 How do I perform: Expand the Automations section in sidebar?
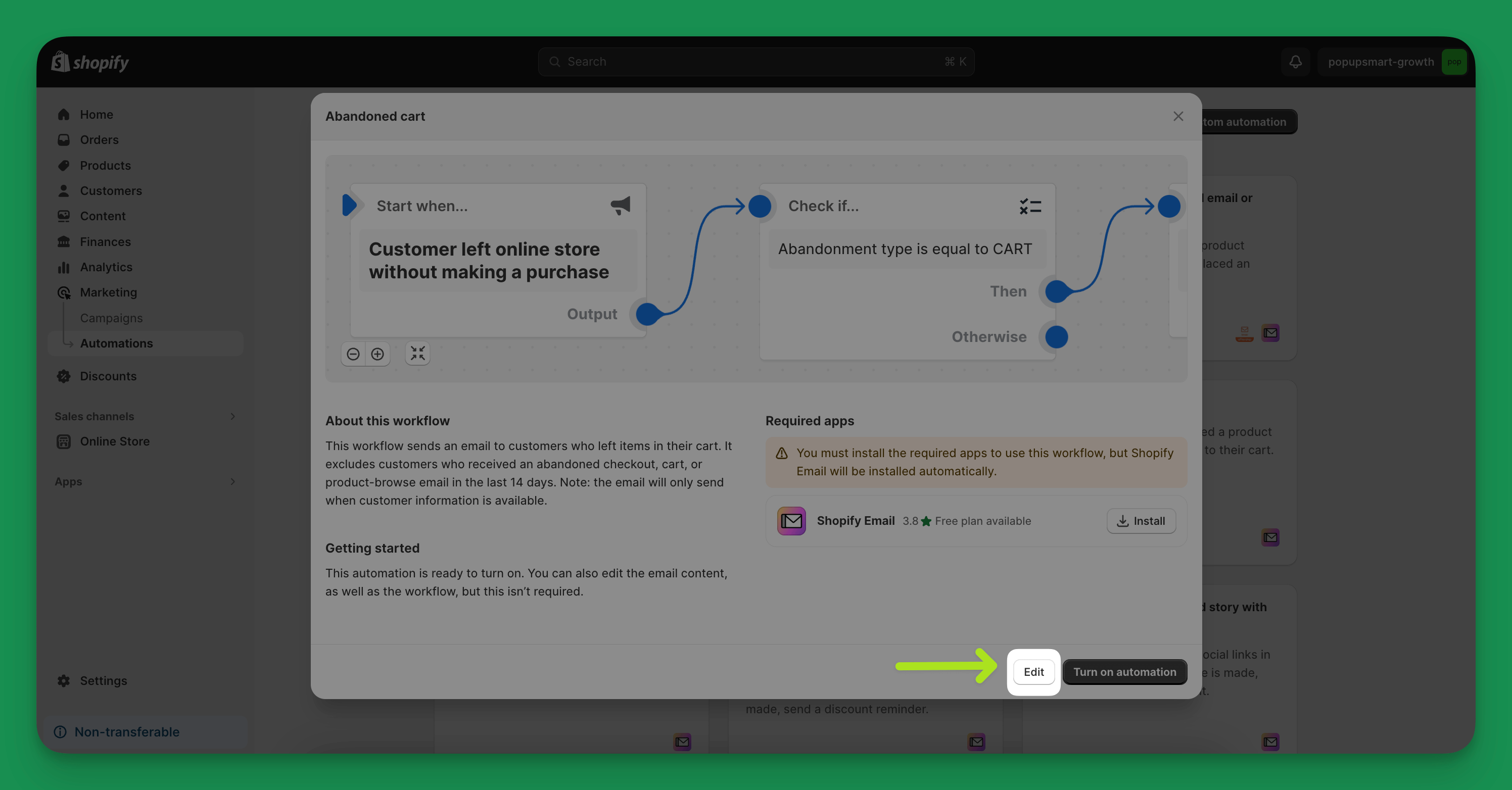click(x=116, y=343)
